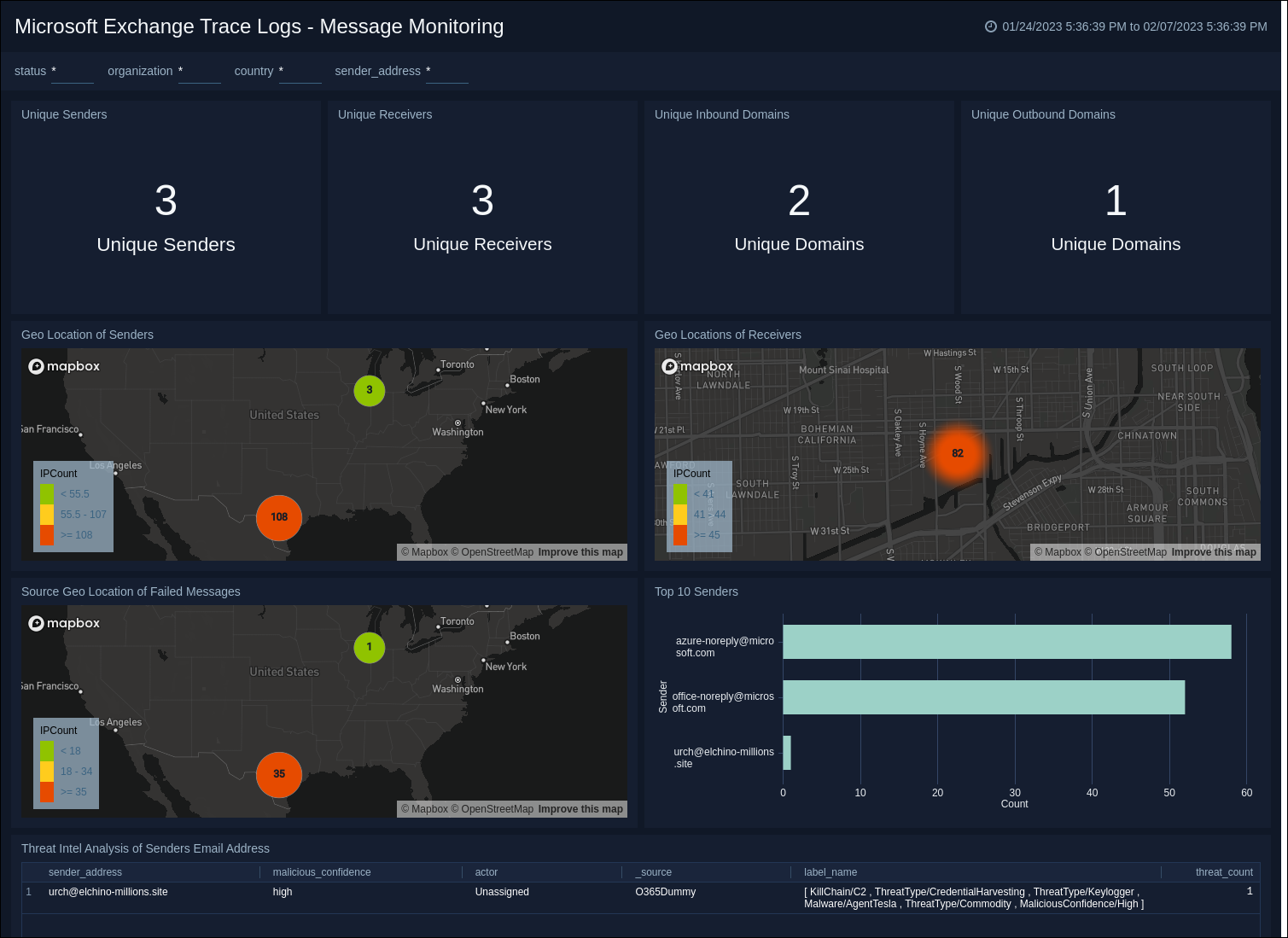
Task: Click the 82 heatmap point on receivers map
Action: pyautogui.click(x=959, y=453)
